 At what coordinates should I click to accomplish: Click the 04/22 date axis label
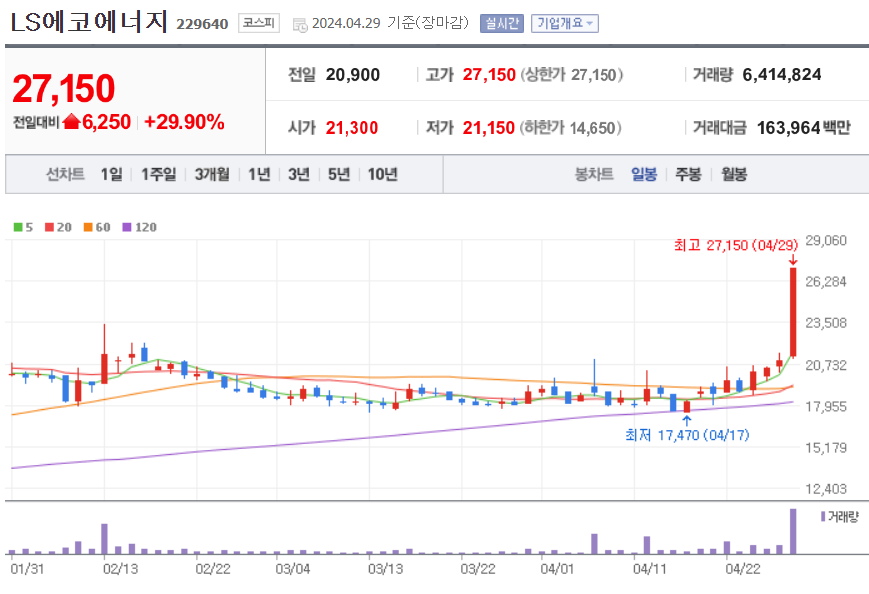[743, 569]
